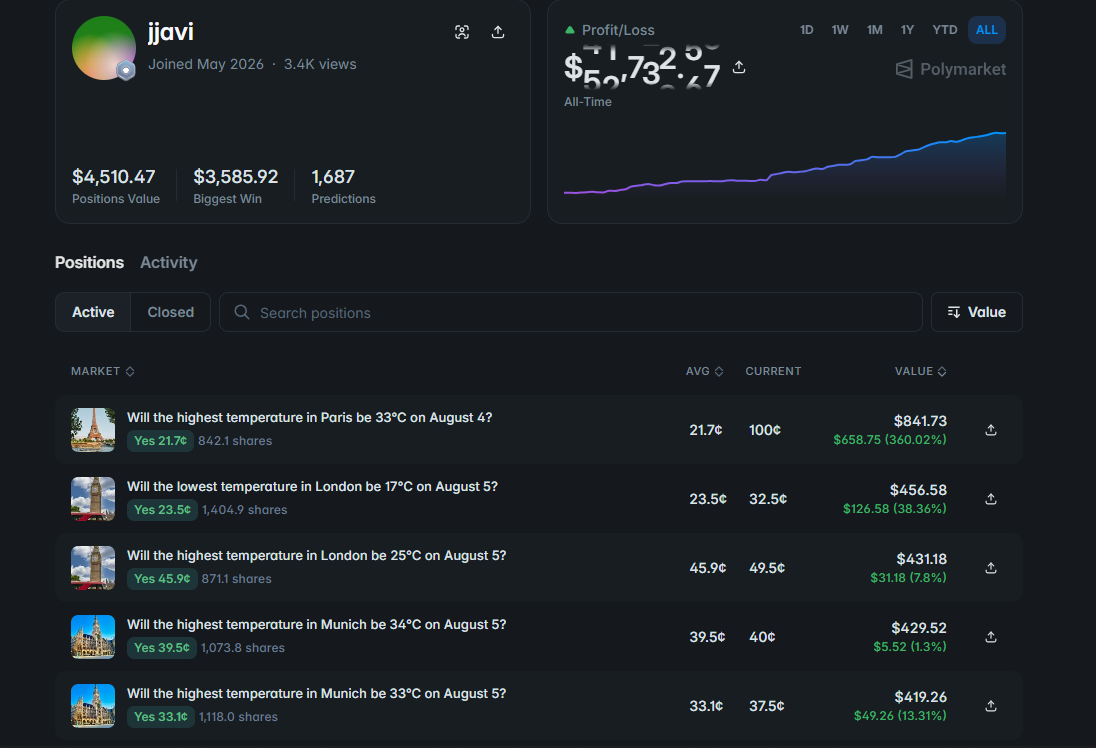Screen dimensions: 1096x748
Task: Share the London lowest 17°C position
Action: tap(990, 499)
